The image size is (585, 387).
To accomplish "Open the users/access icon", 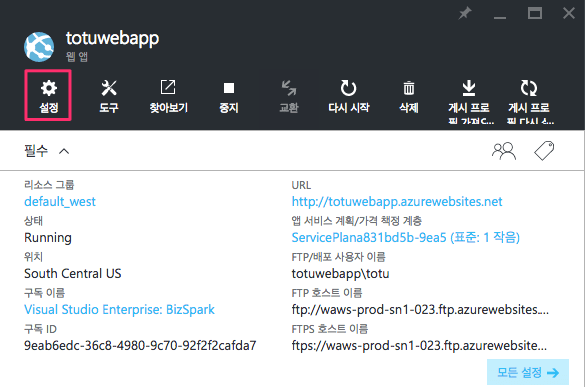I will (x=504, y=151).
